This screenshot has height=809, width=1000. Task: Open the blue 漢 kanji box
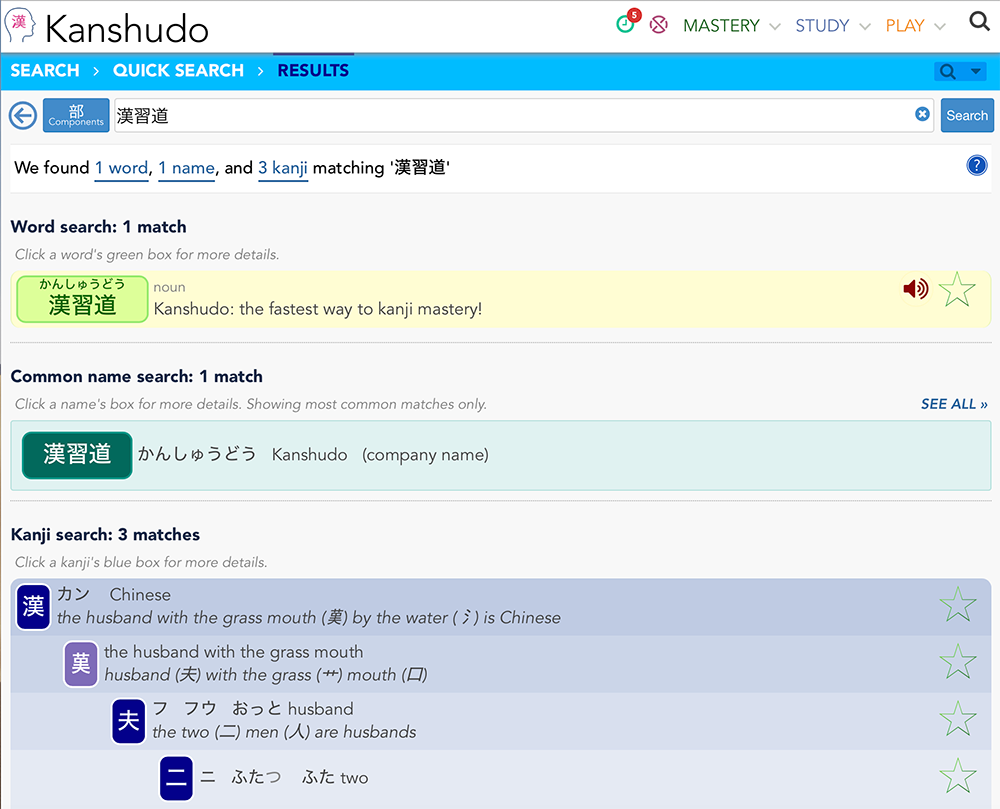(x=33, y=607)
